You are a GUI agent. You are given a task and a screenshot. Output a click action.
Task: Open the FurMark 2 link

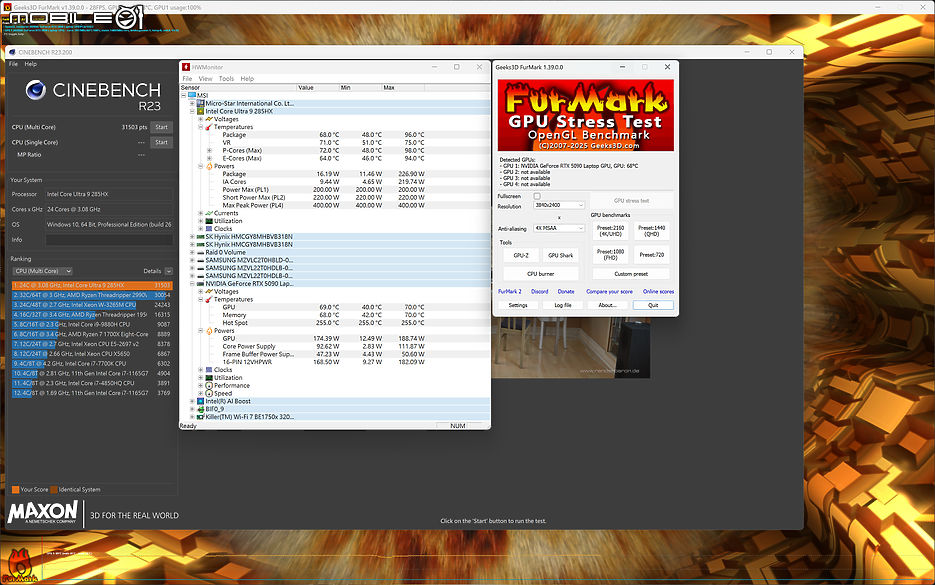tap(510, 292)
